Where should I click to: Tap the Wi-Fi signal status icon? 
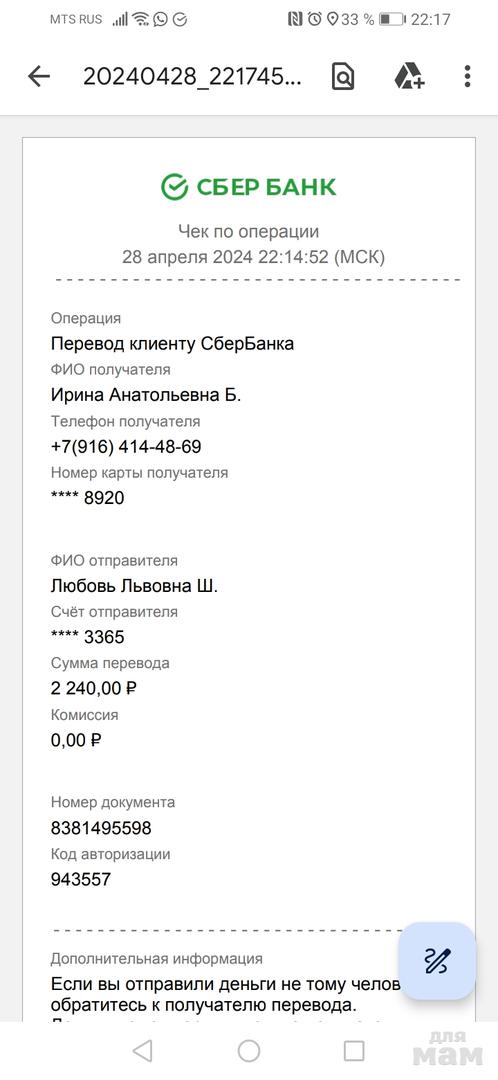point(141,19)
